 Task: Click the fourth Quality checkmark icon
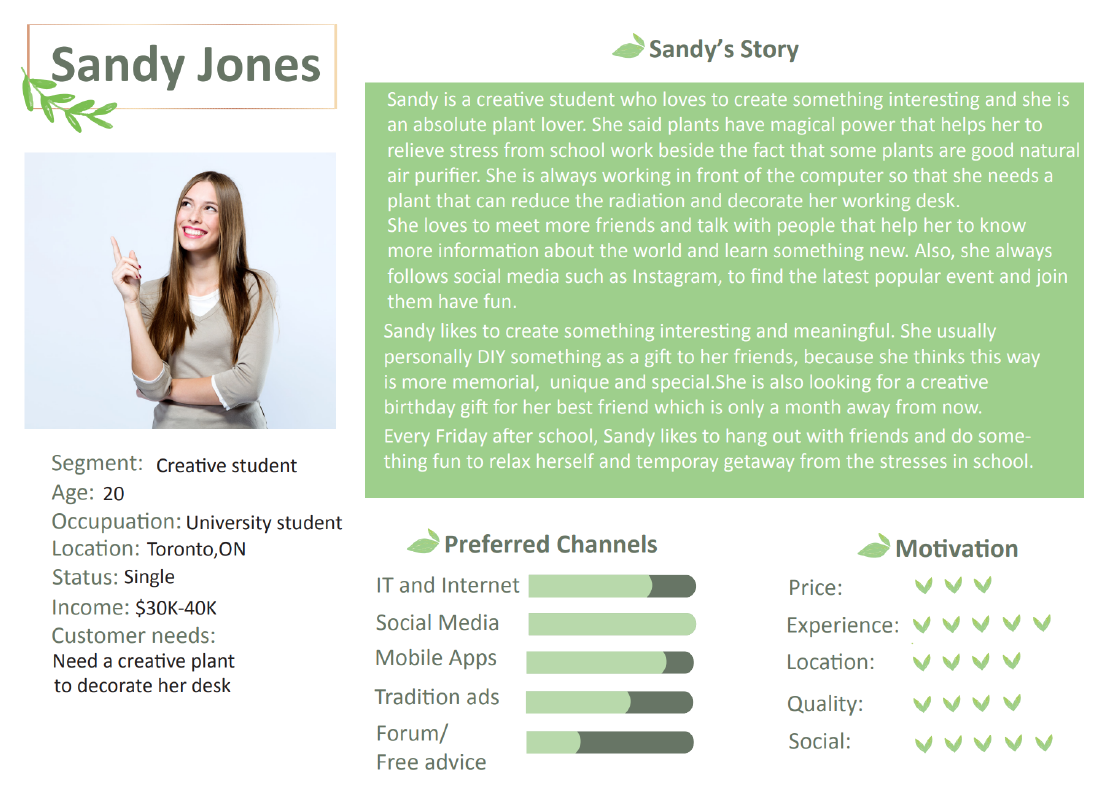(1011, 704)
